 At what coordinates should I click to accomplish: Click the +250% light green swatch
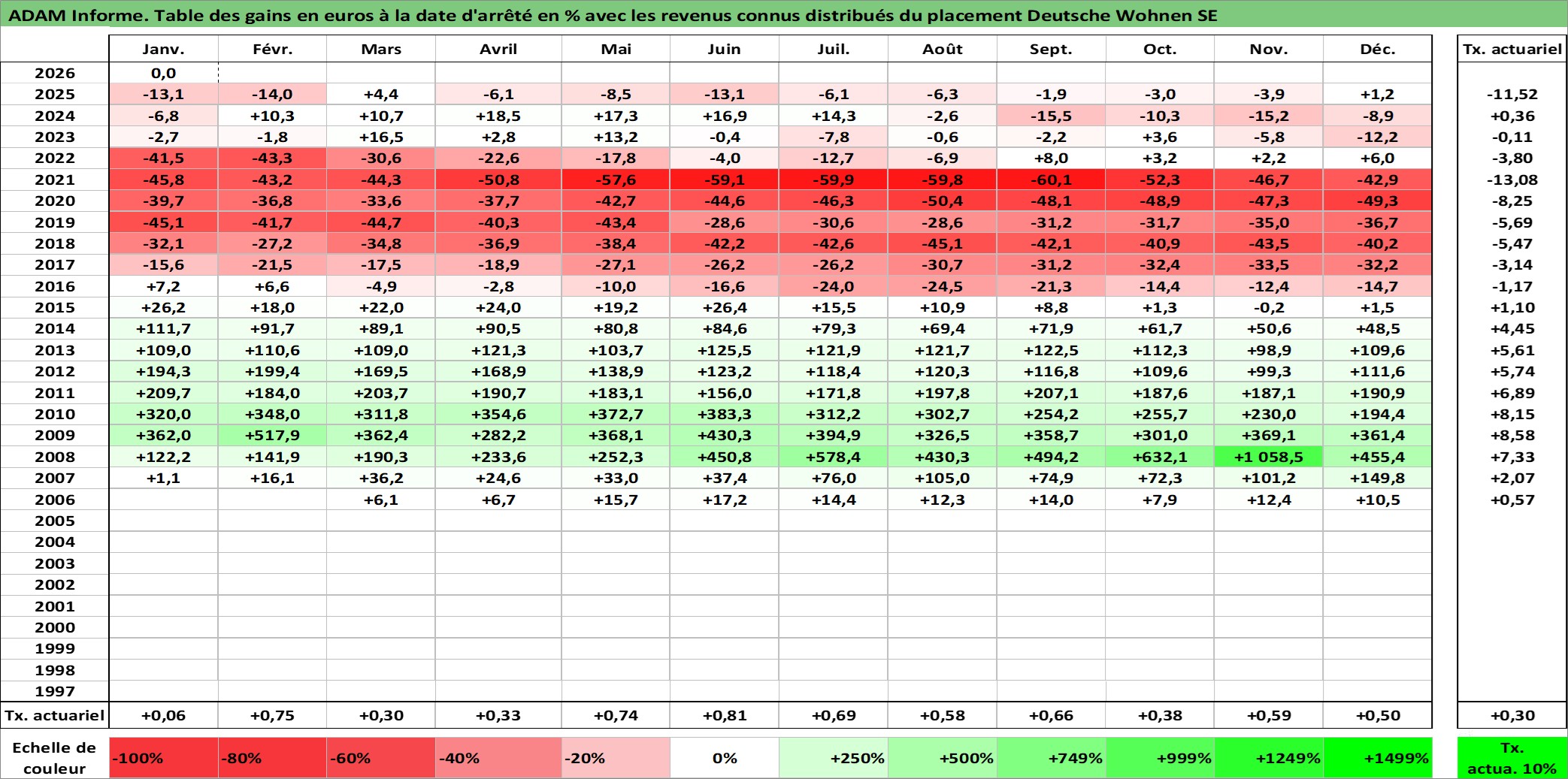pyautogui.click(x=834, y=758)
